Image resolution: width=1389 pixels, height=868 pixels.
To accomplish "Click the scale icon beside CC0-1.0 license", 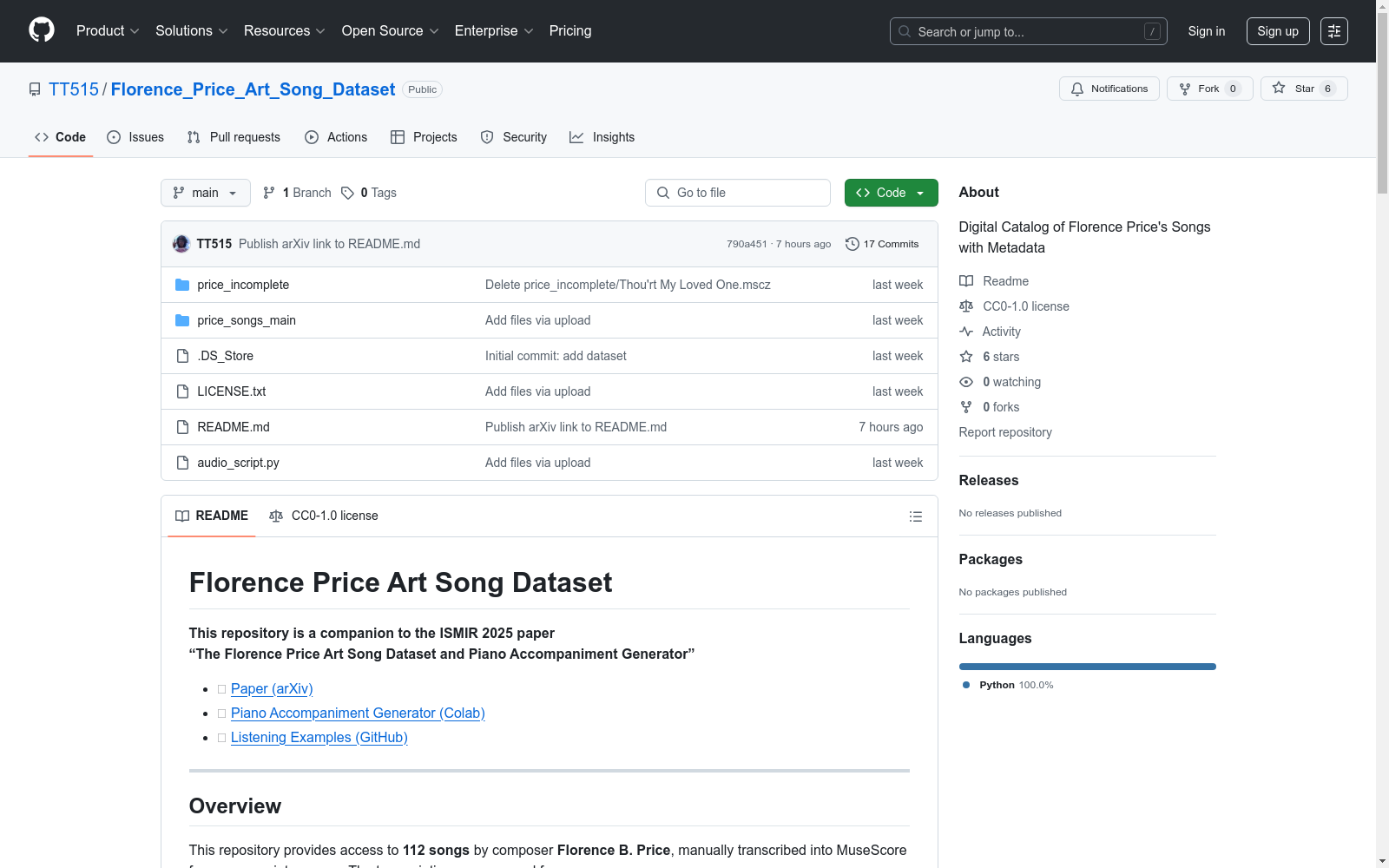I will [x=966, y=306].
